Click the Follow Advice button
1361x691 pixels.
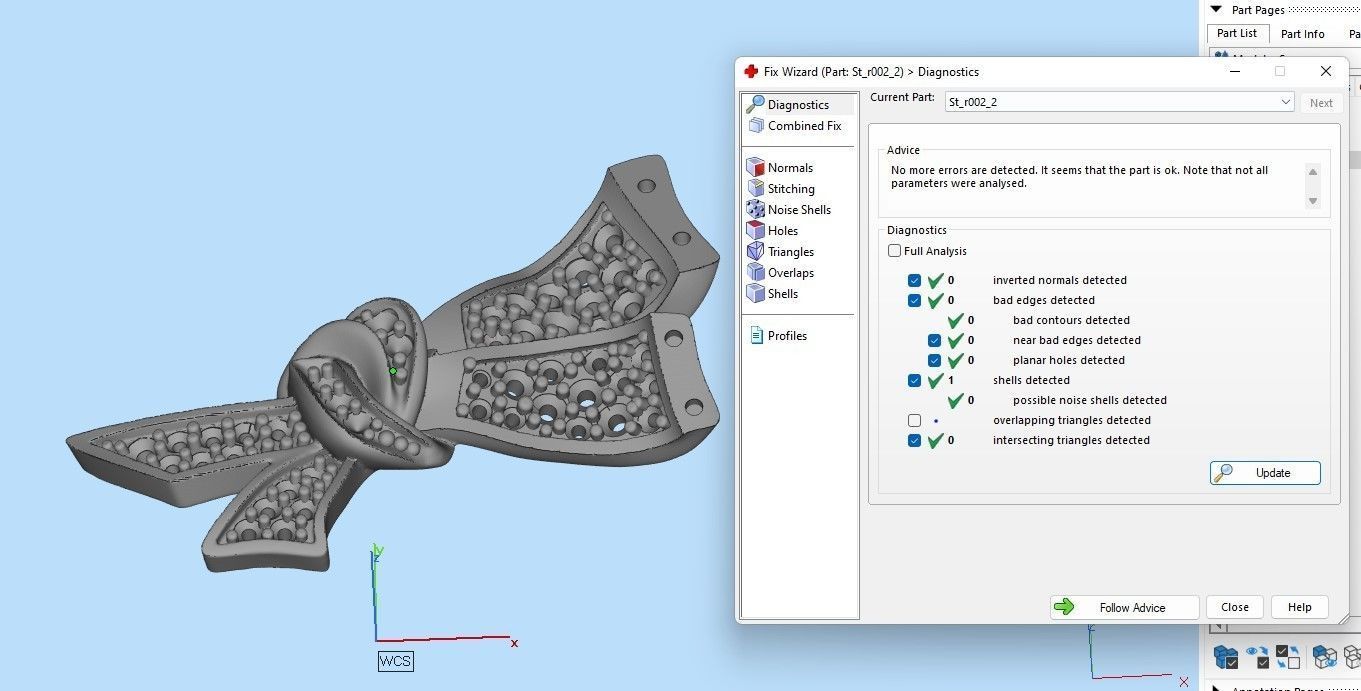pos(1124,607)
